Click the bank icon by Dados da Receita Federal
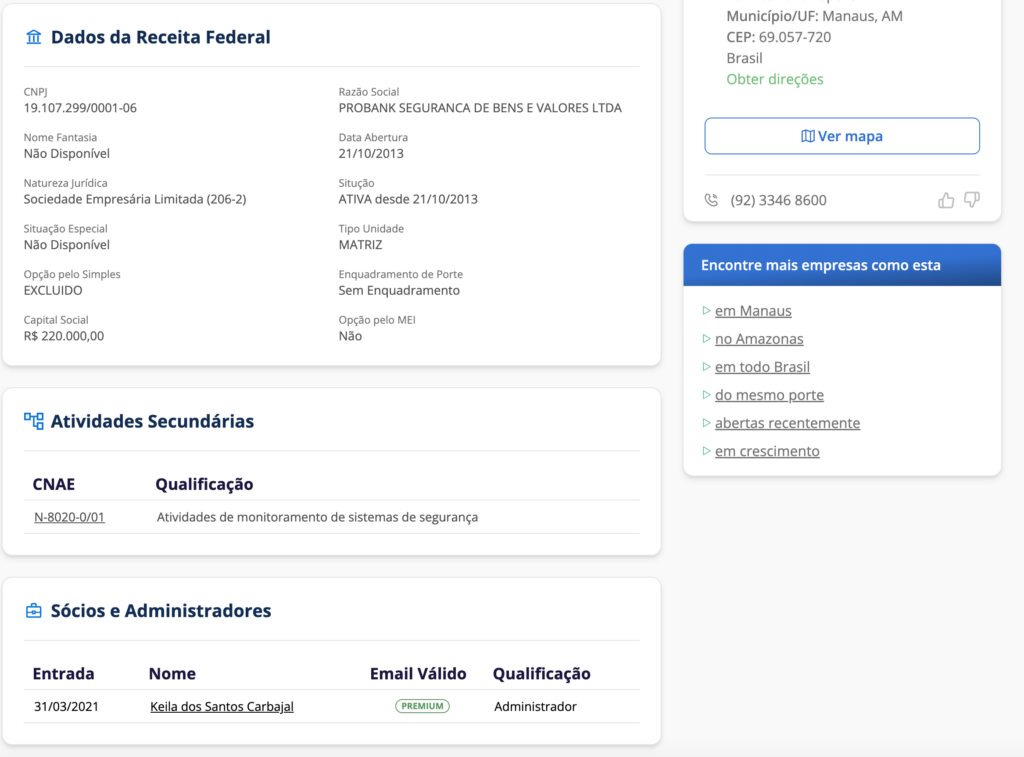Viewport: 1024px width, 757px height. tap(34, 37)
